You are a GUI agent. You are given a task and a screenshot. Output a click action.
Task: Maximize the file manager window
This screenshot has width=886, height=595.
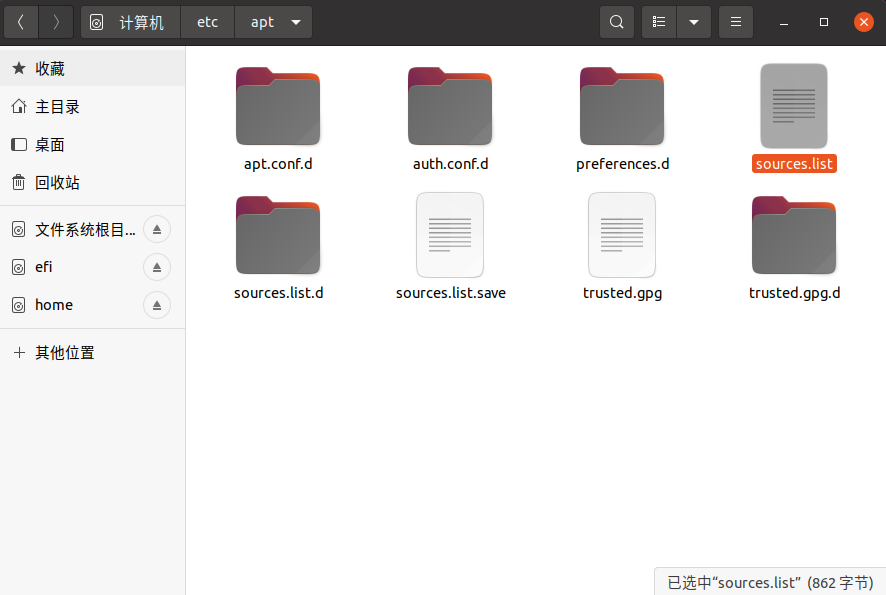coord(824,22)
